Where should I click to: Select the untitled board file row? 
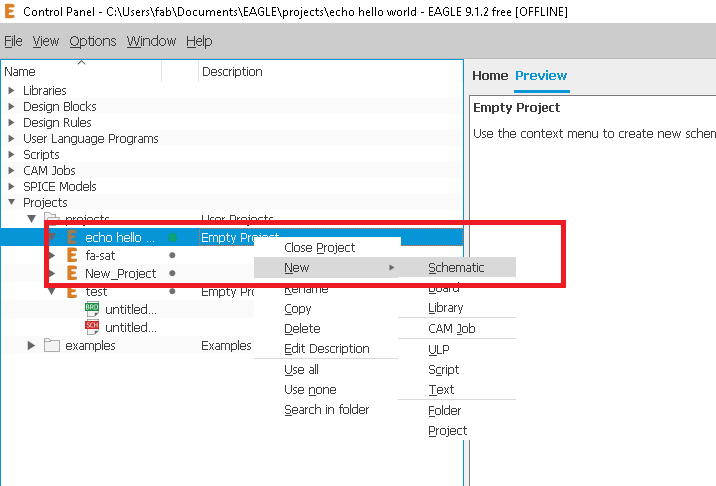click(131, 309)
